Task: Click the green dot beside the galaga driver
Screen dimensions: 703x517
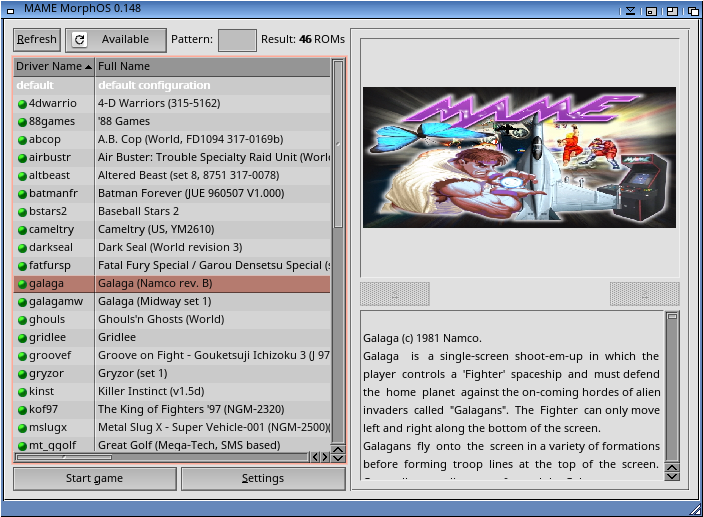Action: tap(22, 284)
